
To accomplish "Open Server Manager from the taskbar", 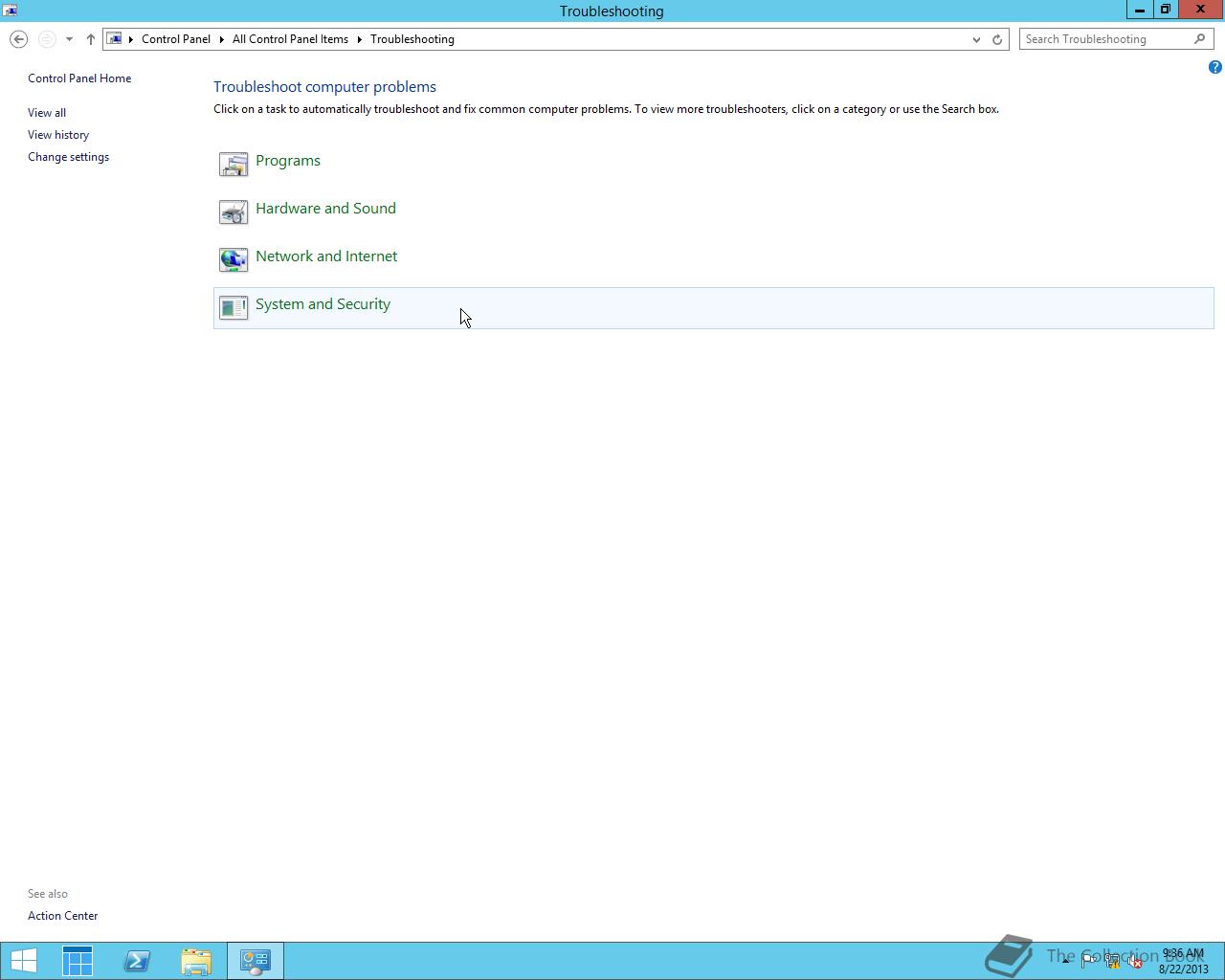I will point(78,961).
